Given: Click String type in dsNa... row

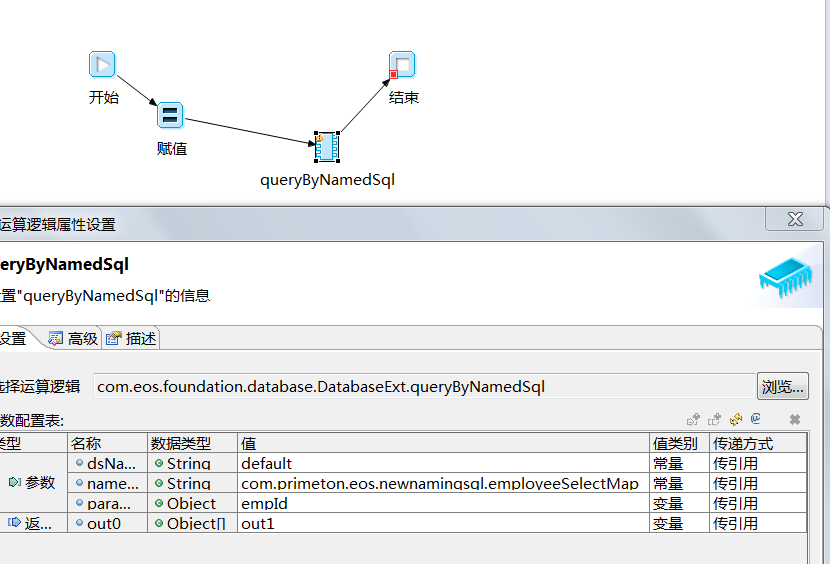Looking at the screenshot, I should 192,463.
